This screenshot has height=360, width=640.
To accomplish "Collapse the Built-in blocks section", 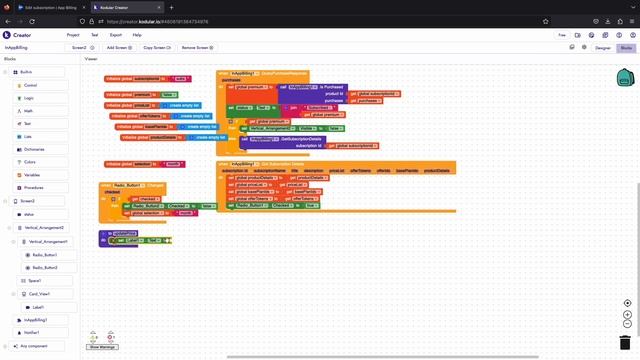I will 5,72.
